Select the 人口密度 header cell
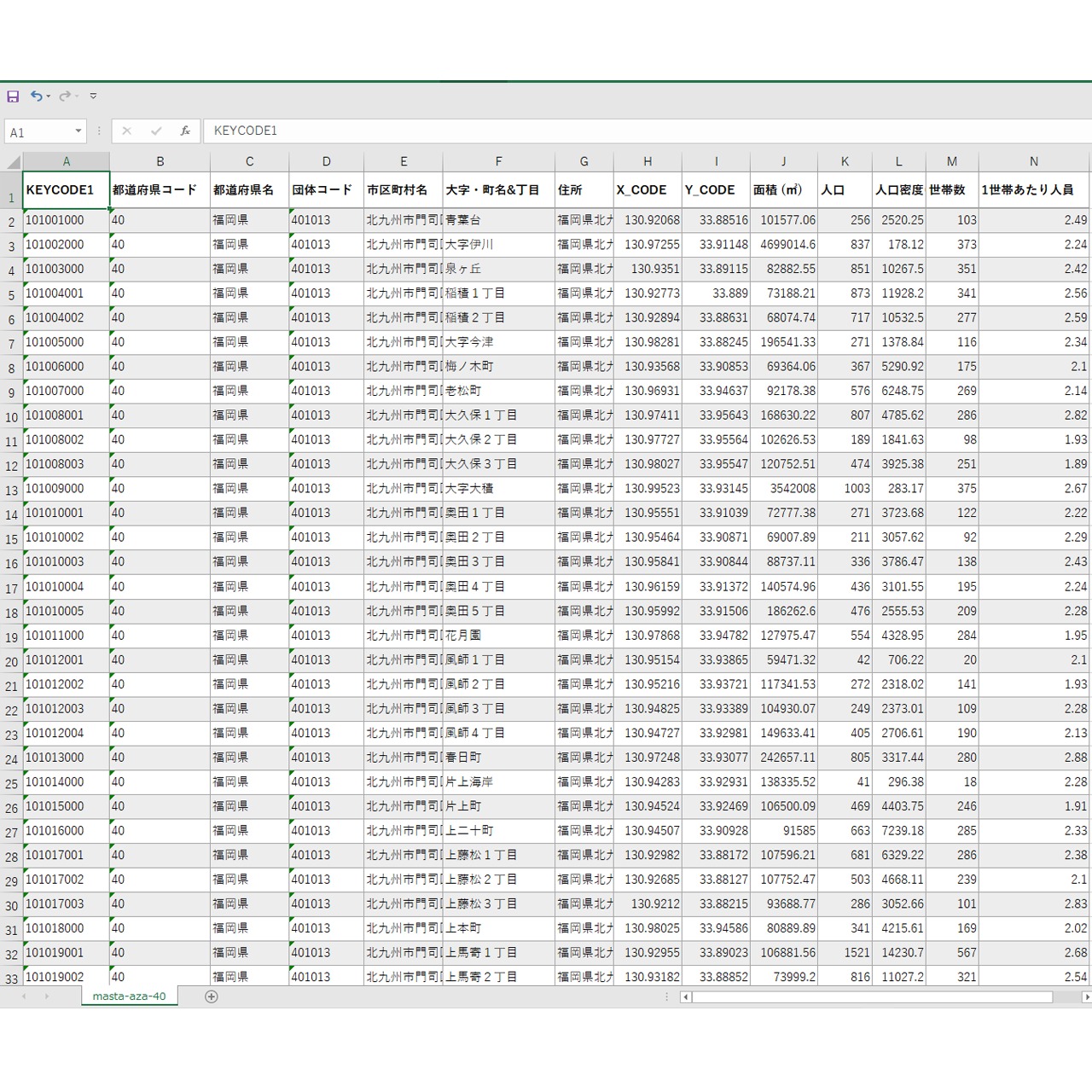Screen dimensions: 1092x1092 pos(898,189)
